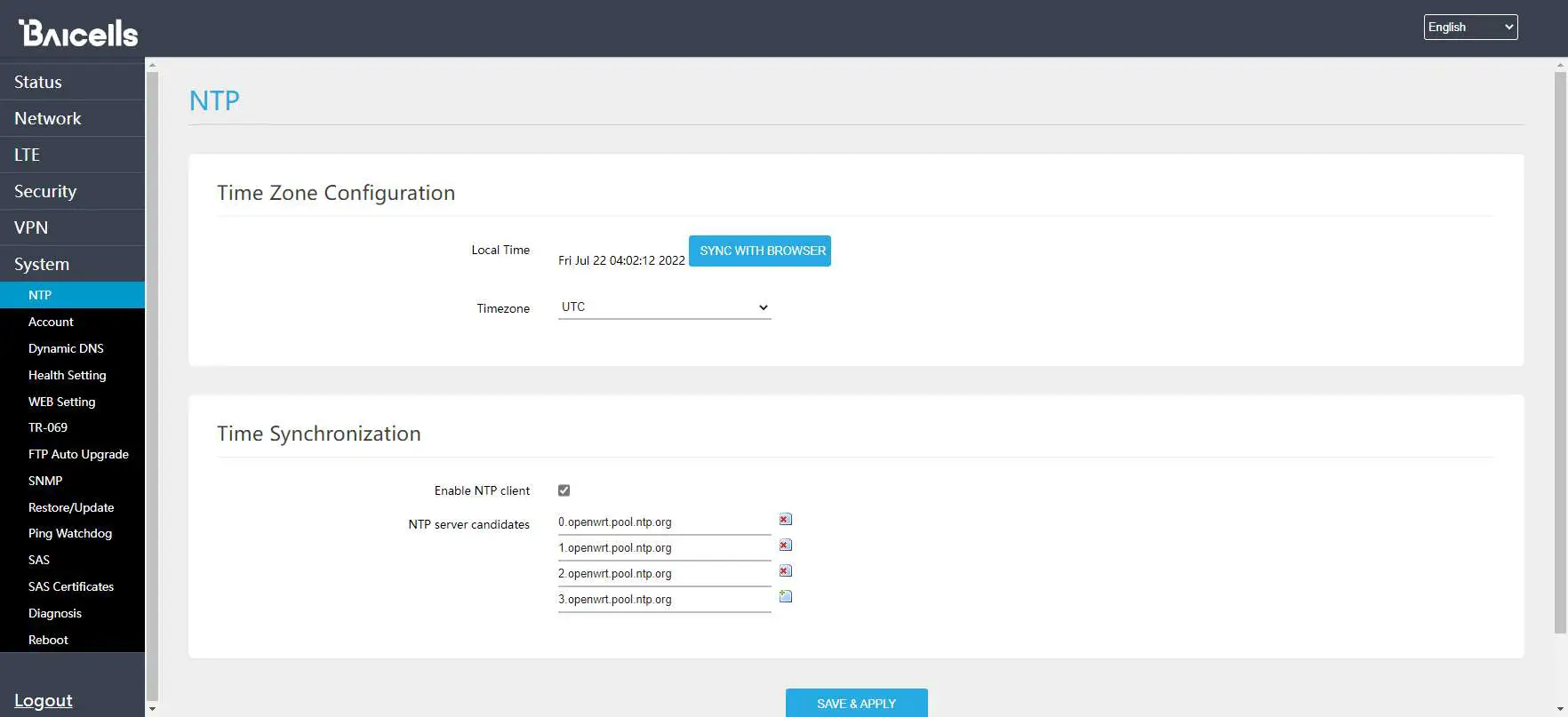Navigate to WEB Setting
1568x717 pixels.
(x=72, y=402)
